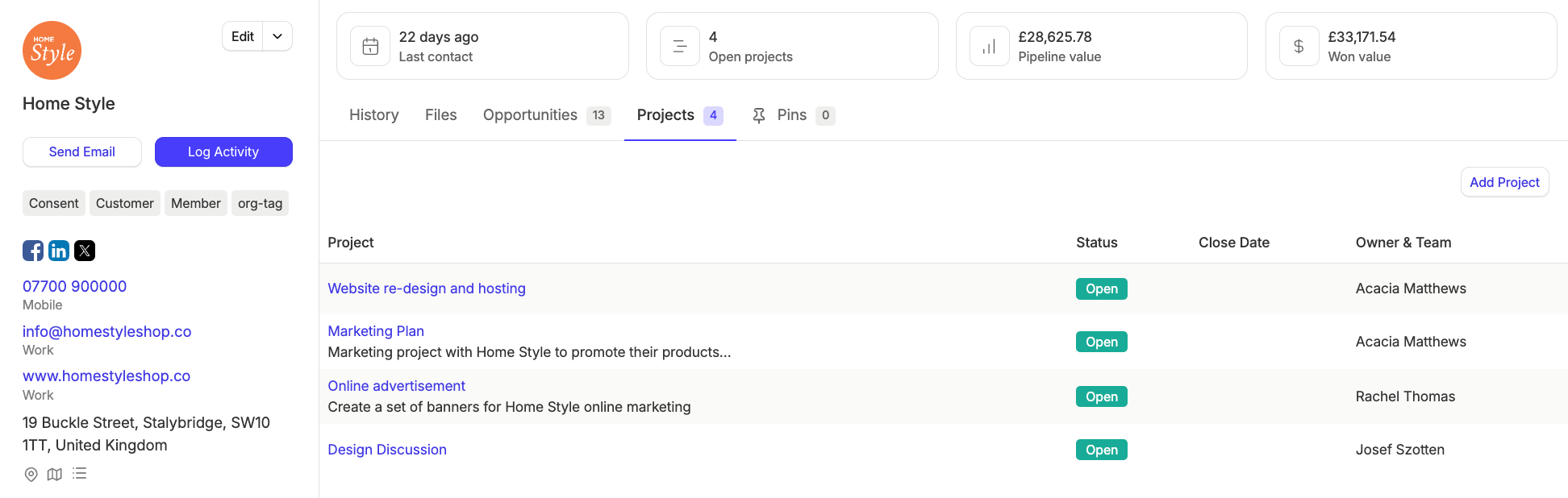Click Open status badge for Design Discussion
This screenshot has height=498, width=1568.
click(1102, 450)
